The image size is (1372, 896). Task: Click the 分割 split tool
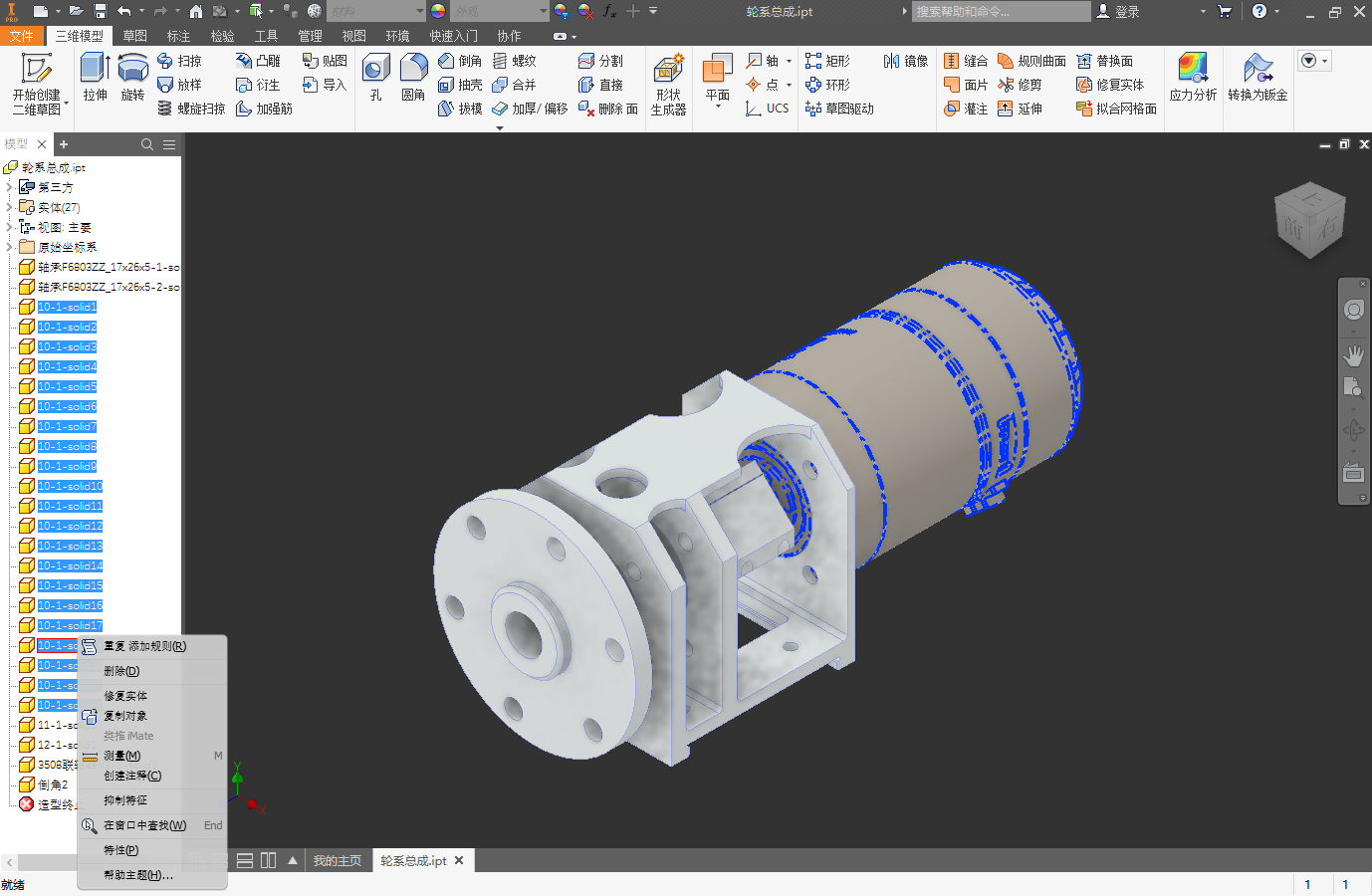(601, 61)
